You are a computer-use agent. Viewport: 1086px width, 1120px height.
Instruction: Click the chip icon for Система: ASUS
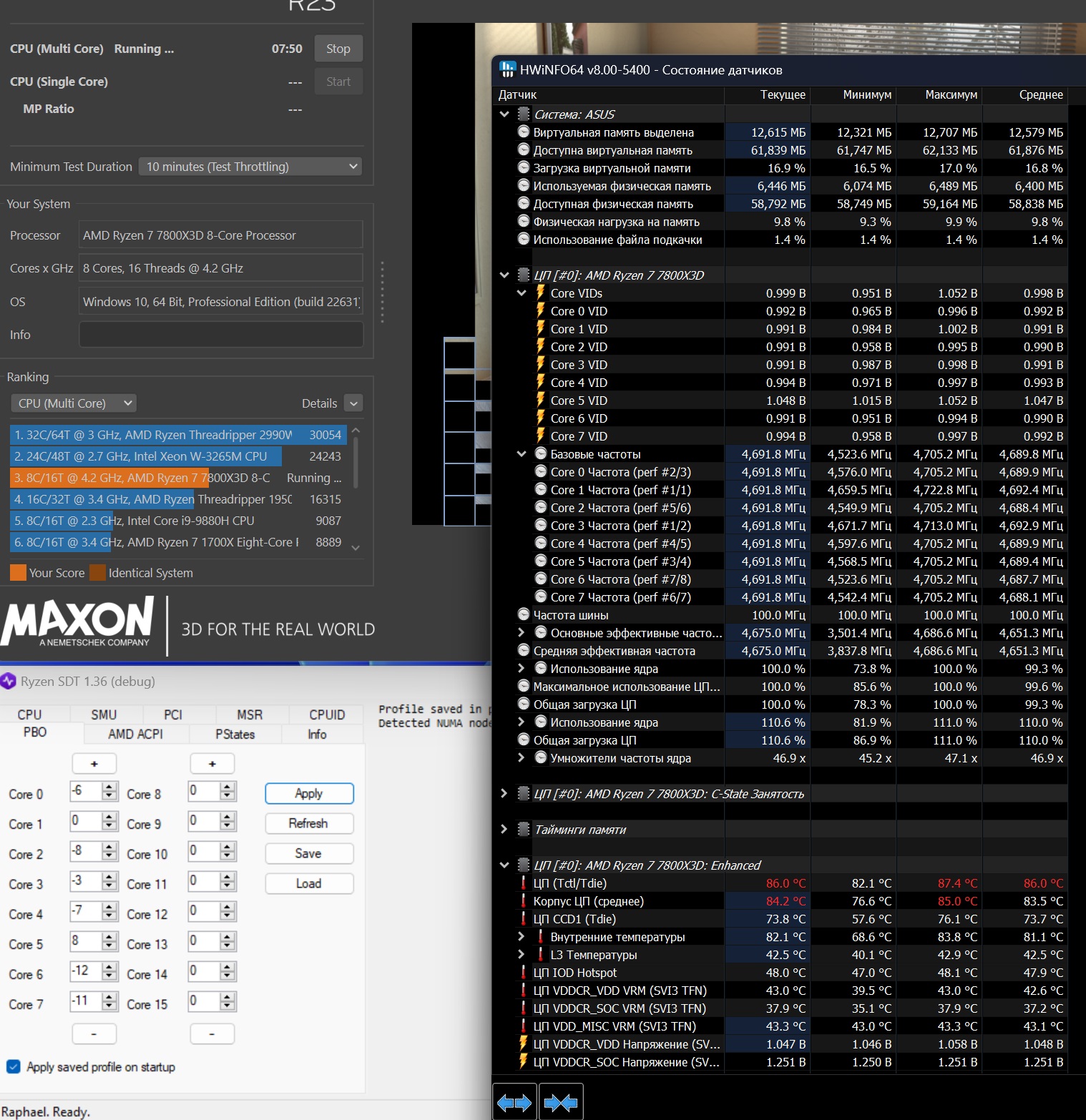(524, 114)
